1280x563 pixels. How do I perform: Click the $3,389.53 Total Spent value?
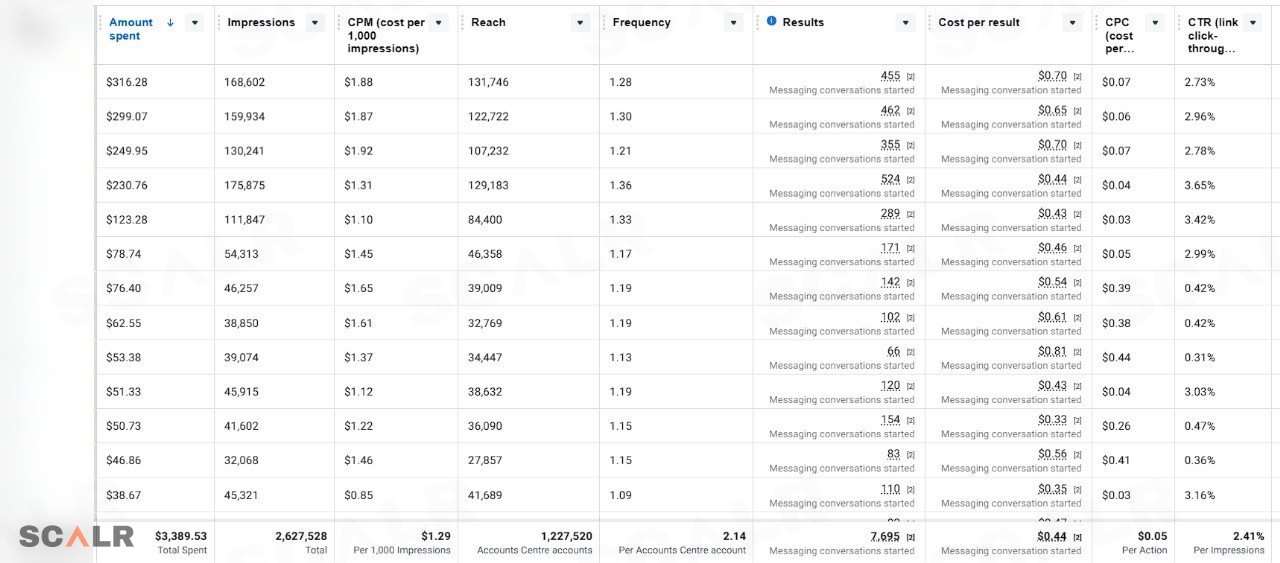point(181,536)
